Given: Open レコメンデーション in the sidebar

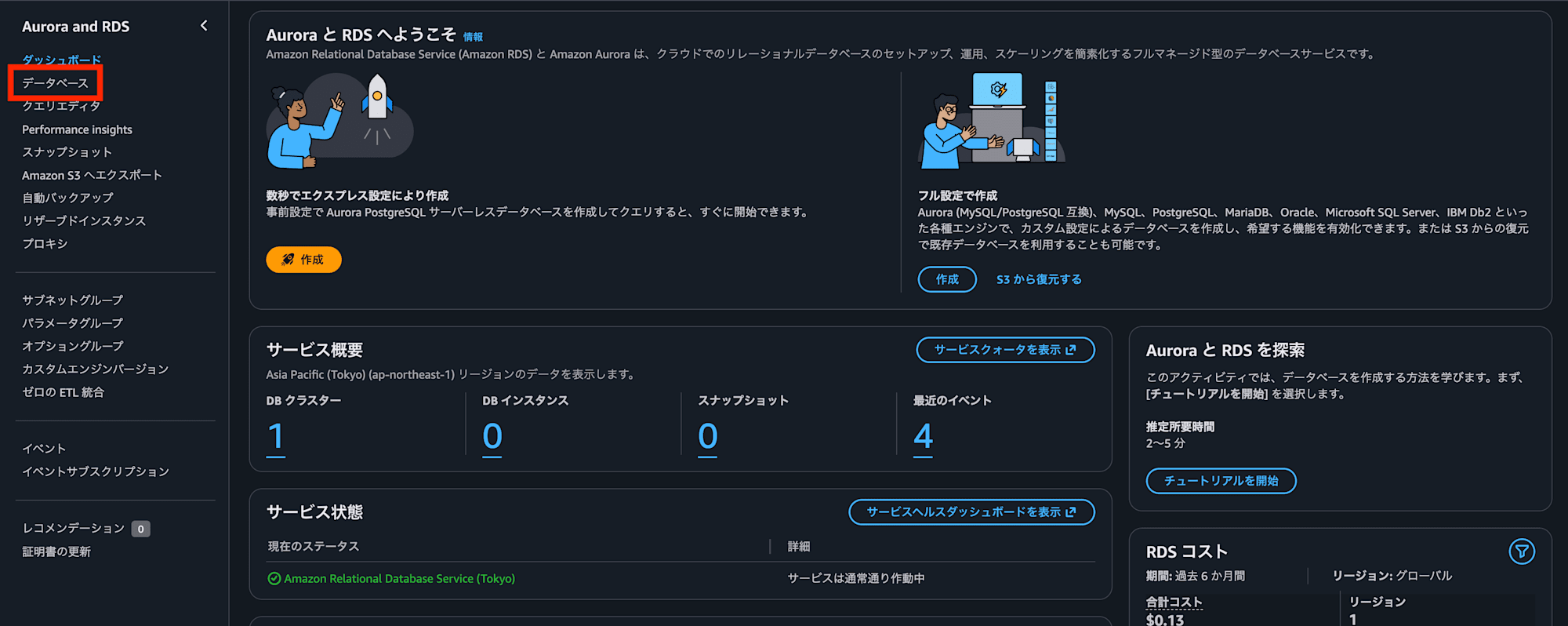Looking at the screenshot, I should pyautogui.click(x=73, y=529).
